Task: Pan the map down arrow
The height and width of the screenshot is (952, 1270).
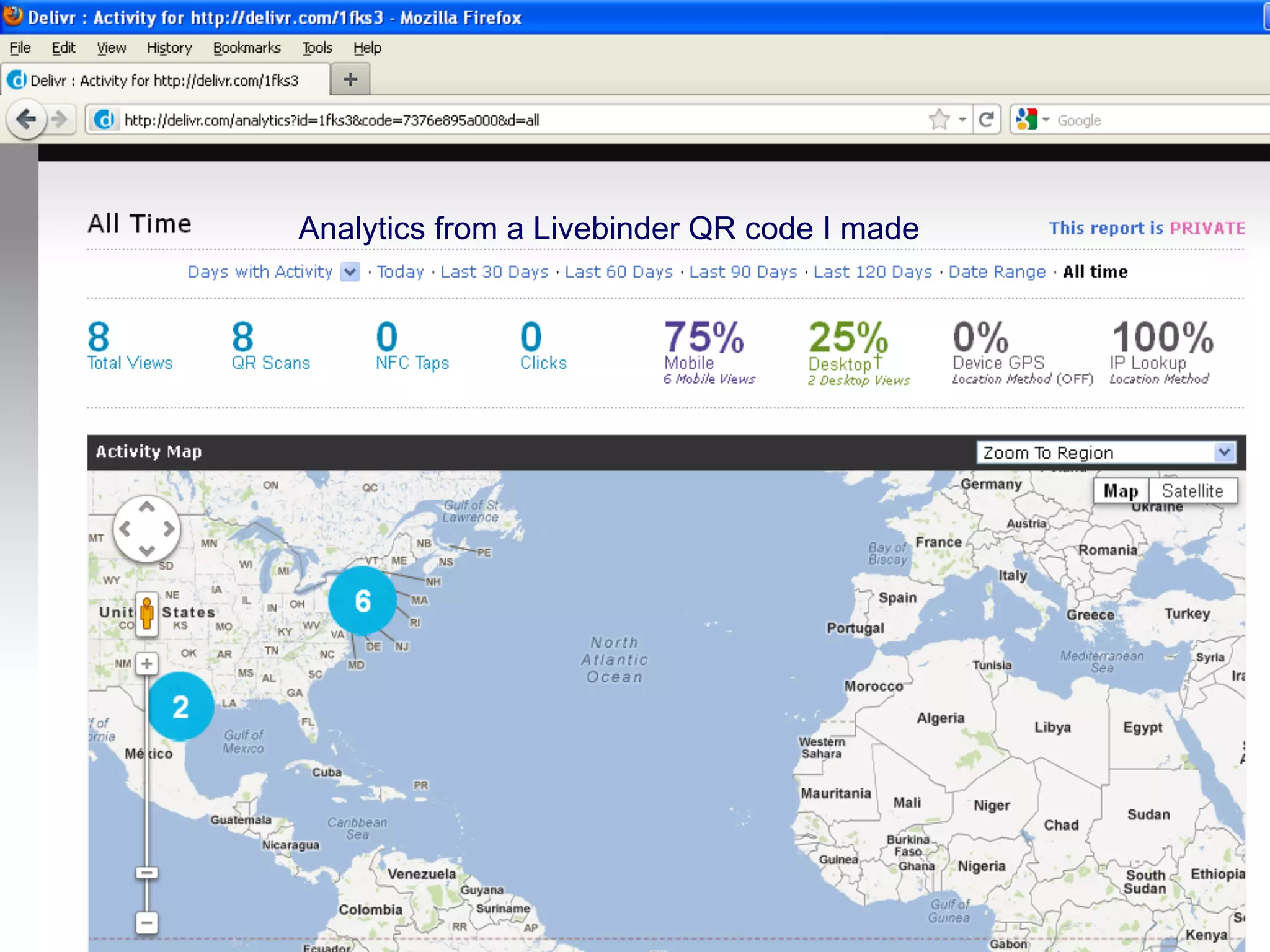Action: click(146, 550)
